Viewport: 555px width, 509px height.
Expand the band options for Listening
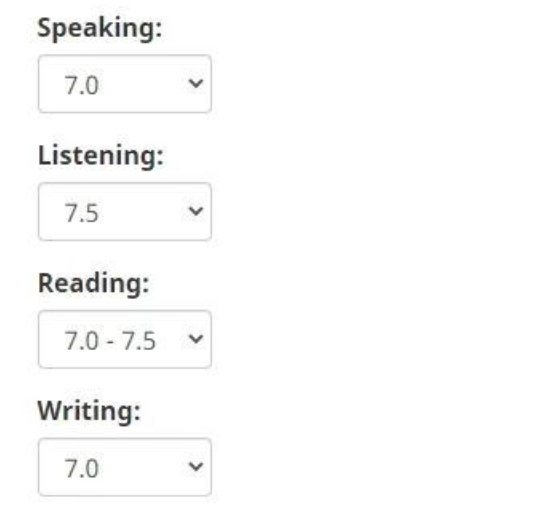pyautogui.click(x=125, y=212)
